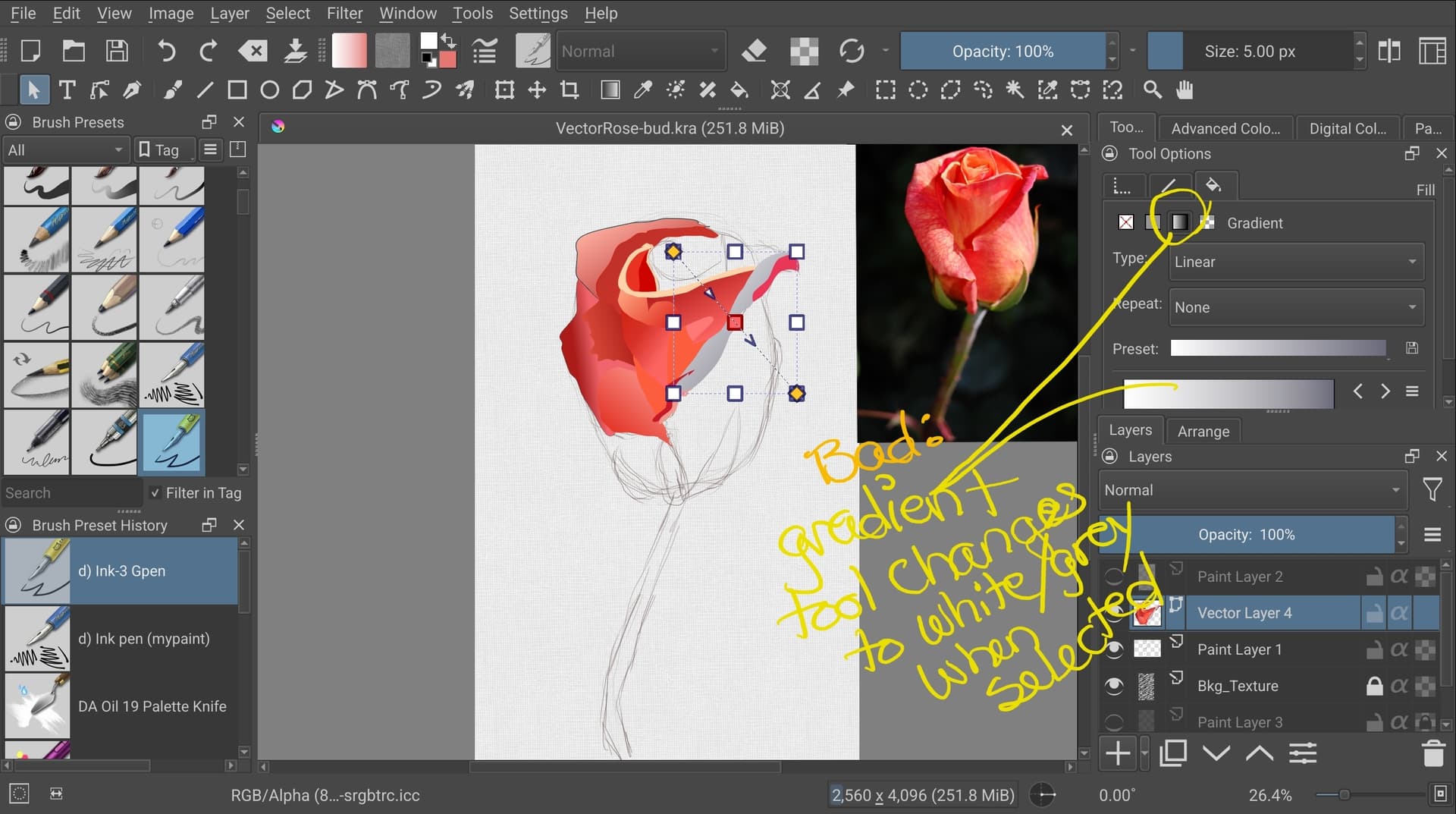Switch to the Arrange tab
The image size is (1456, 814).
tap(1203, 431)
